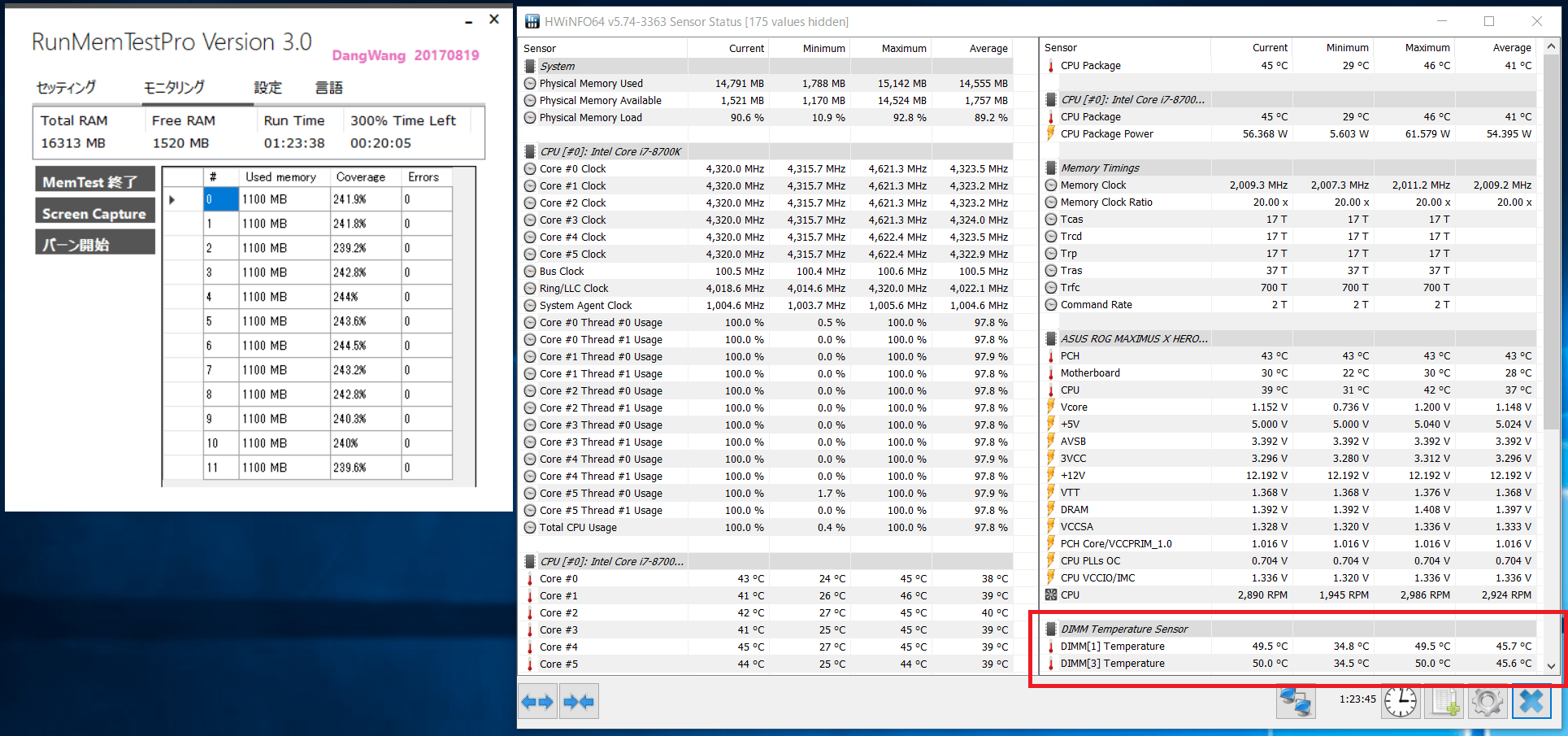Select the DIMM[3] Temperature row

[x=1289, y=663]
